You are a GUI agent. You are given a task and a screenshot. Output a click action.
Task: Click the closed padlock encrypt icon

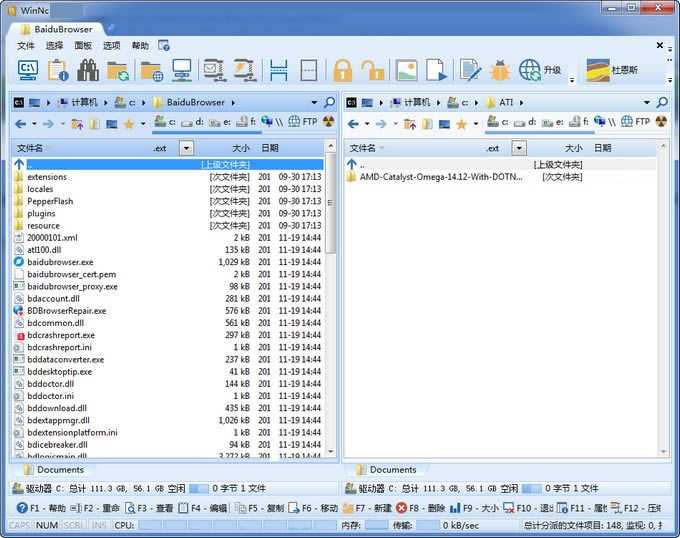click(342, 70)
